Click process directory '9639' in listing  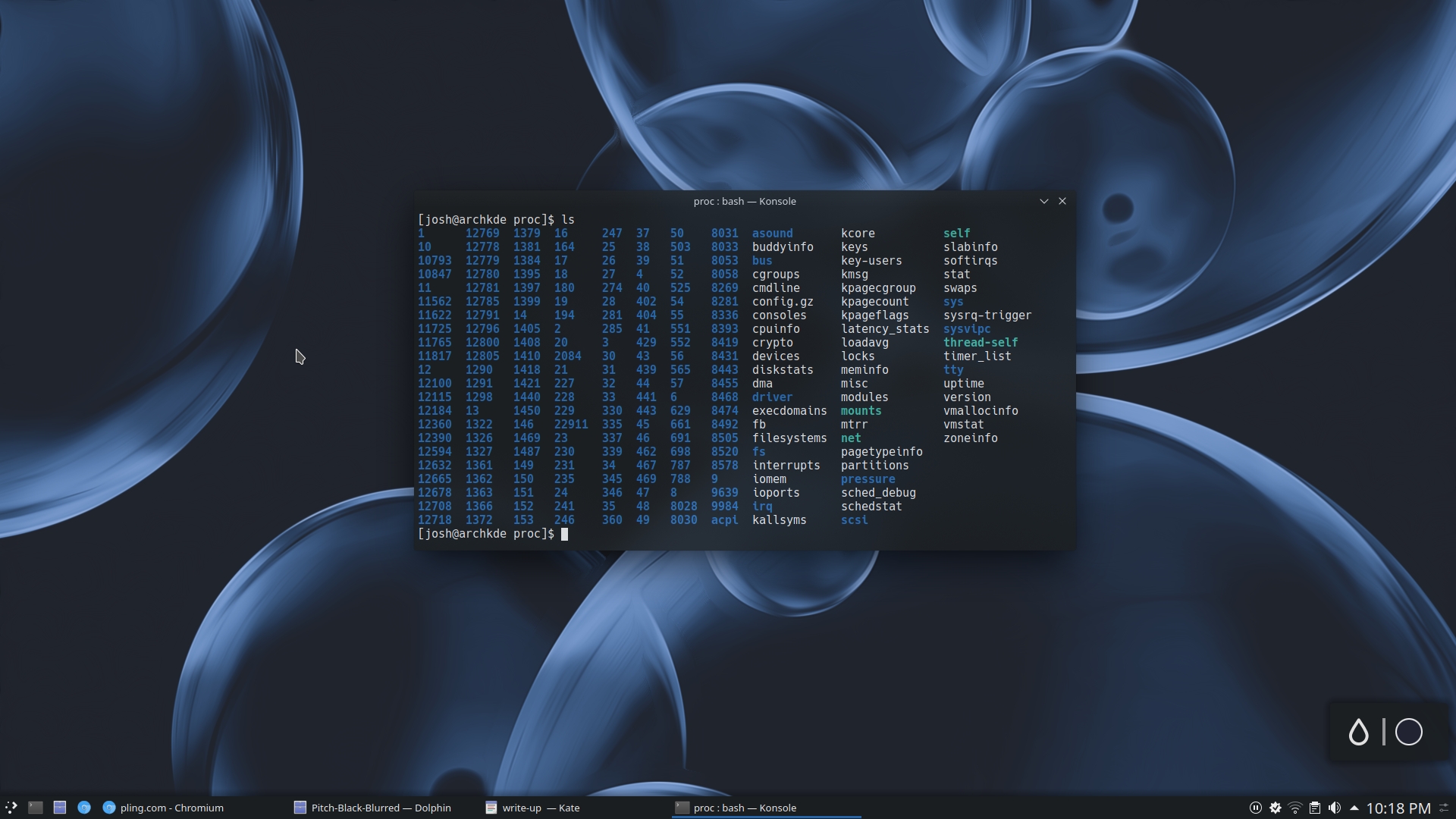[724, 493]
